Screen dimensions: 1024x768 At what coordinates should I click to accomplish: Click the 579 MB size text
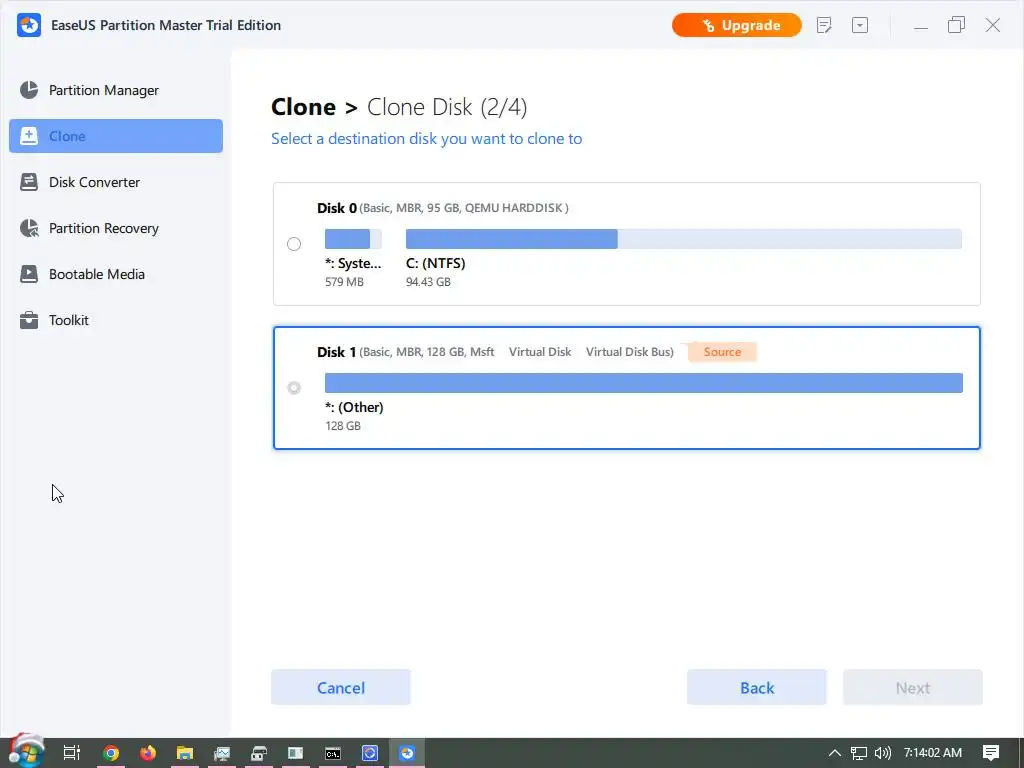coord(345,282)
